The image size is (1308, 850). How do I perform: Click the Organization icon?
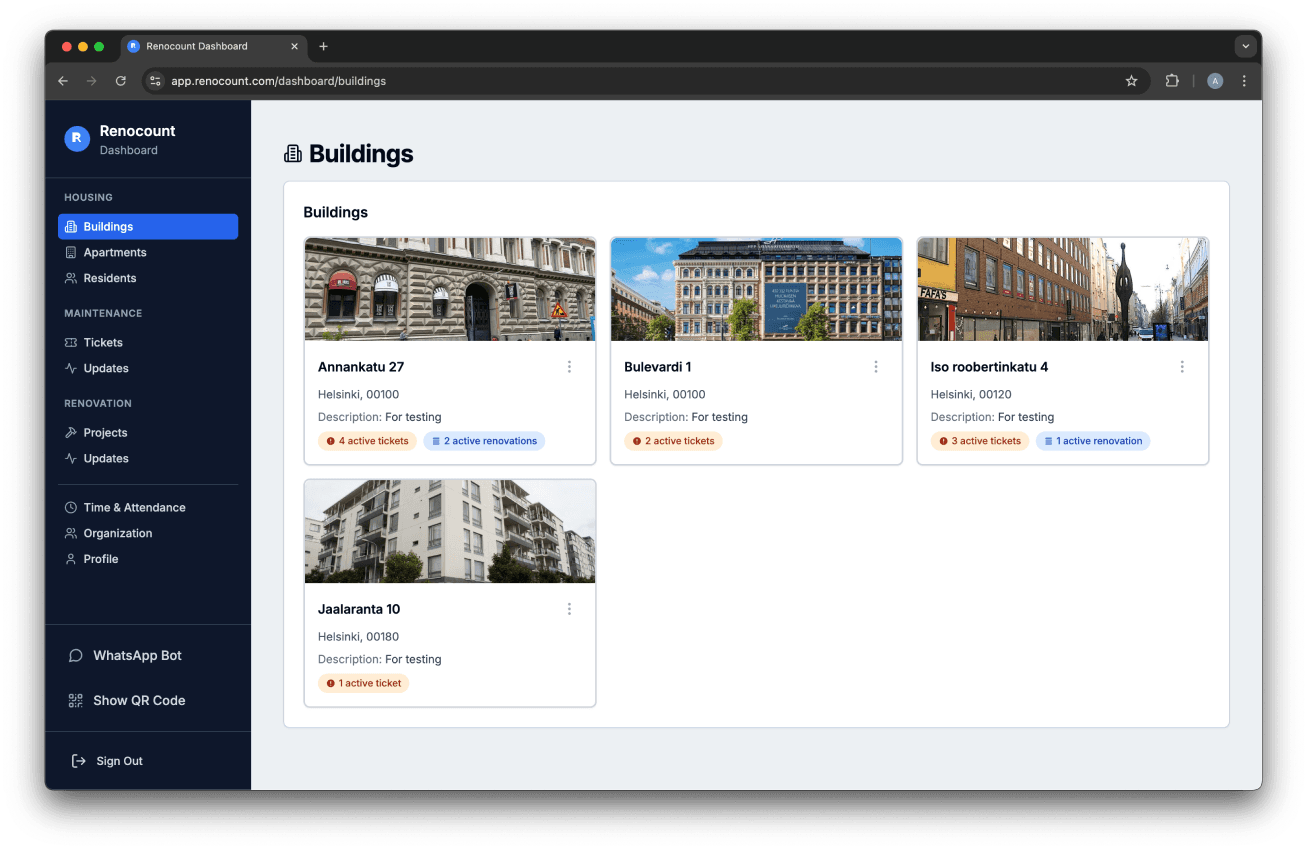(70, 533)
